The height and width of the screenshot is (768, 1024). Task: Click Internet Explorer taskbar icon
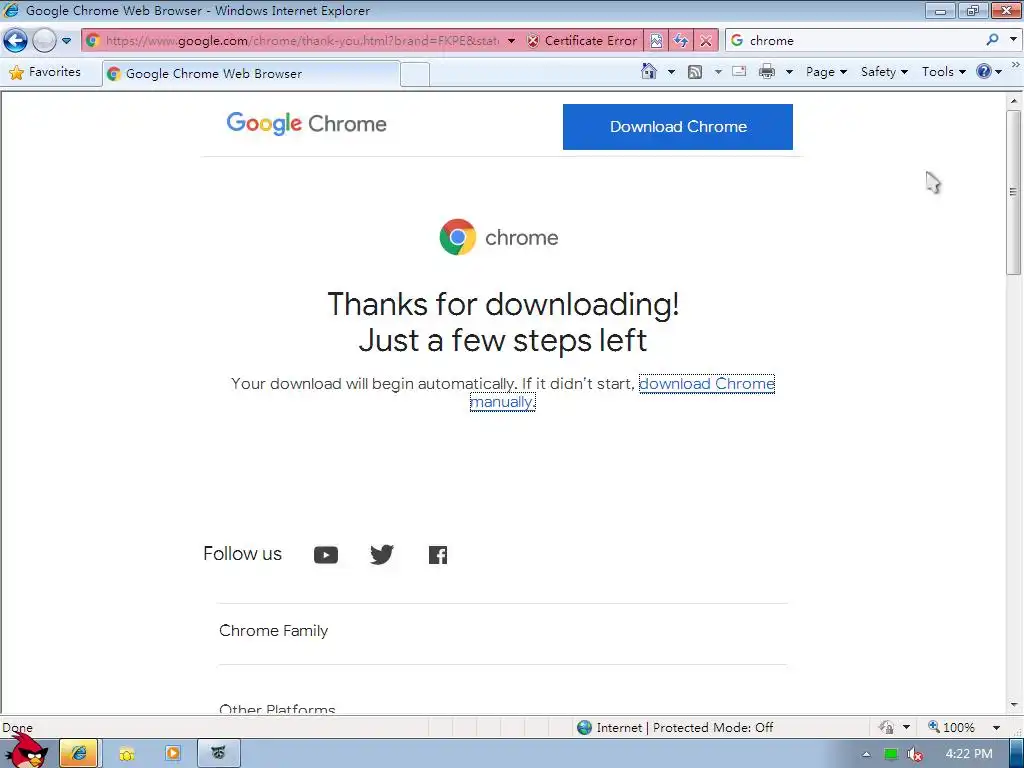click(x=78, y=754)
